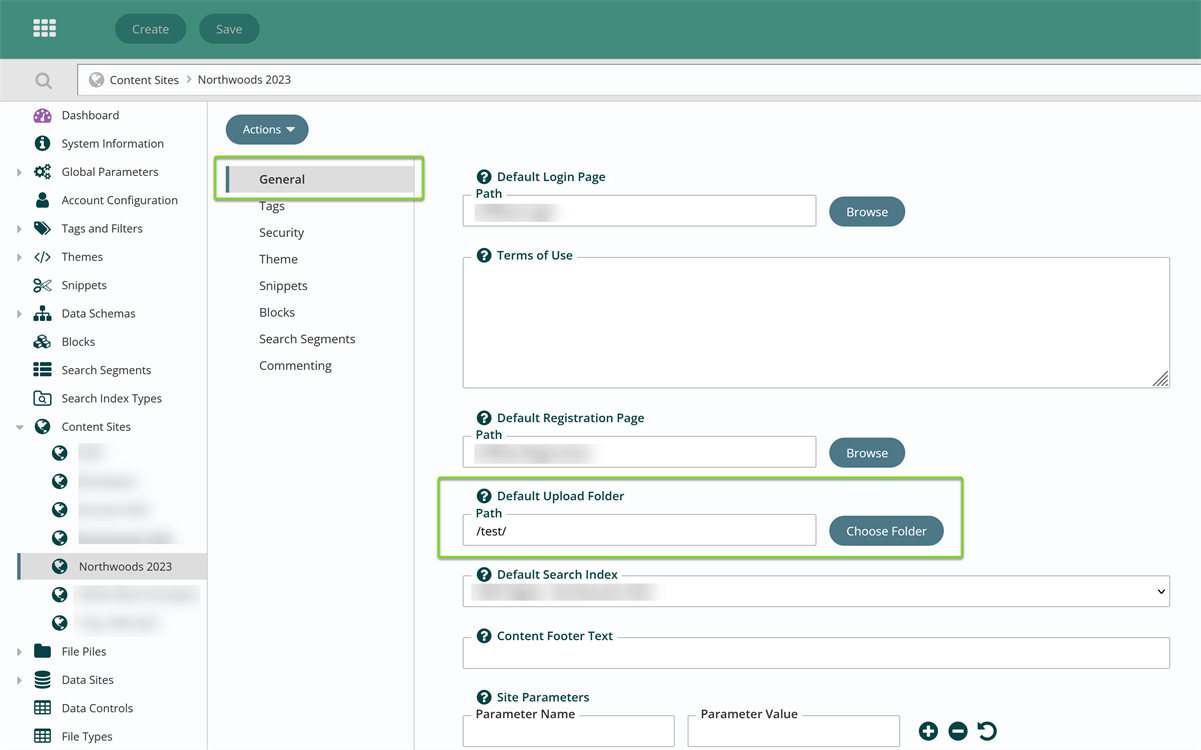Image resolution: width=1201 pixels, height=750 pixels.
Task: Browse for Default Registration Page path
Action: tap(867, 453)
